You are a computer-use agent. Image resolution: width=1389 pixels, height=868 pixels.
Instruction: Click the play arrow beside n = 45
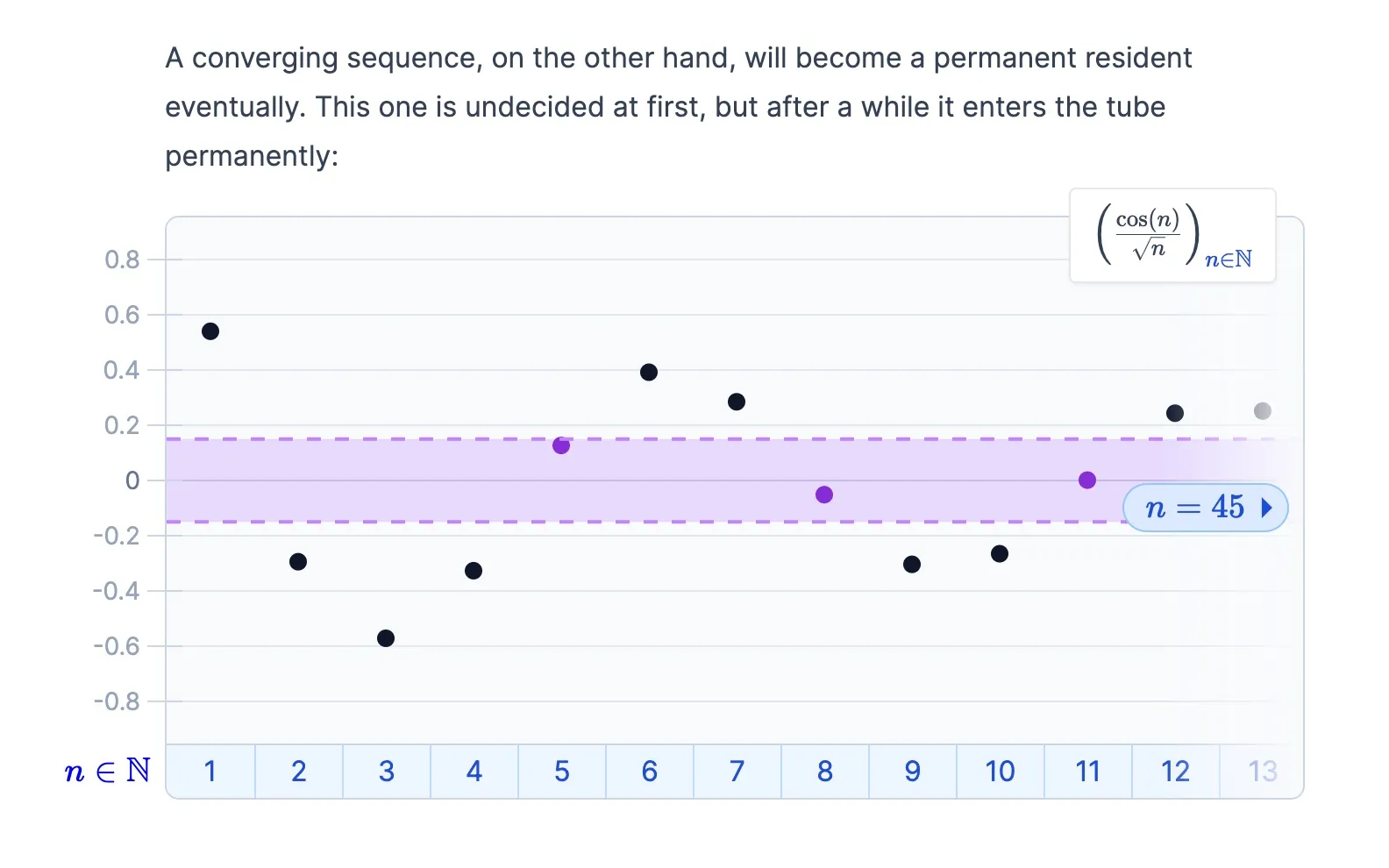point(1266,508)
